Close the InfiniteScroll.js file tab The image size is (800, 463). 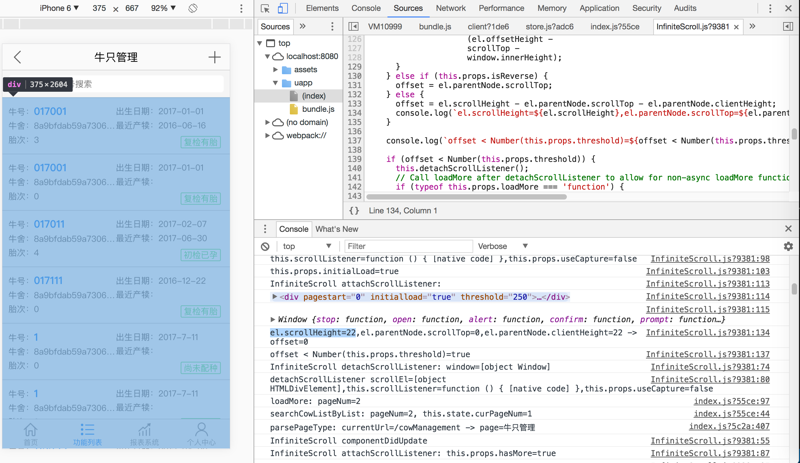(737, 27)
